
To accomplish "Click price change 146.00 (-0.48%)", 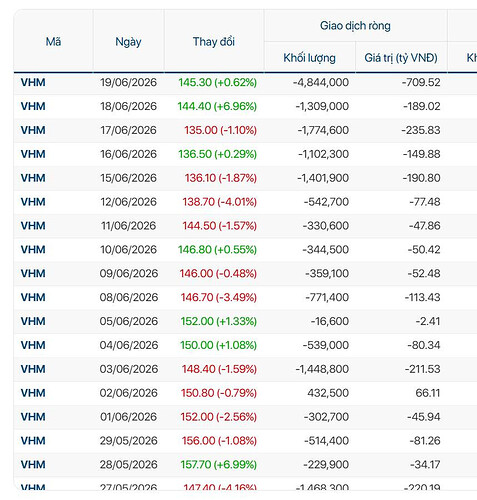I will (x=218, y=273).
